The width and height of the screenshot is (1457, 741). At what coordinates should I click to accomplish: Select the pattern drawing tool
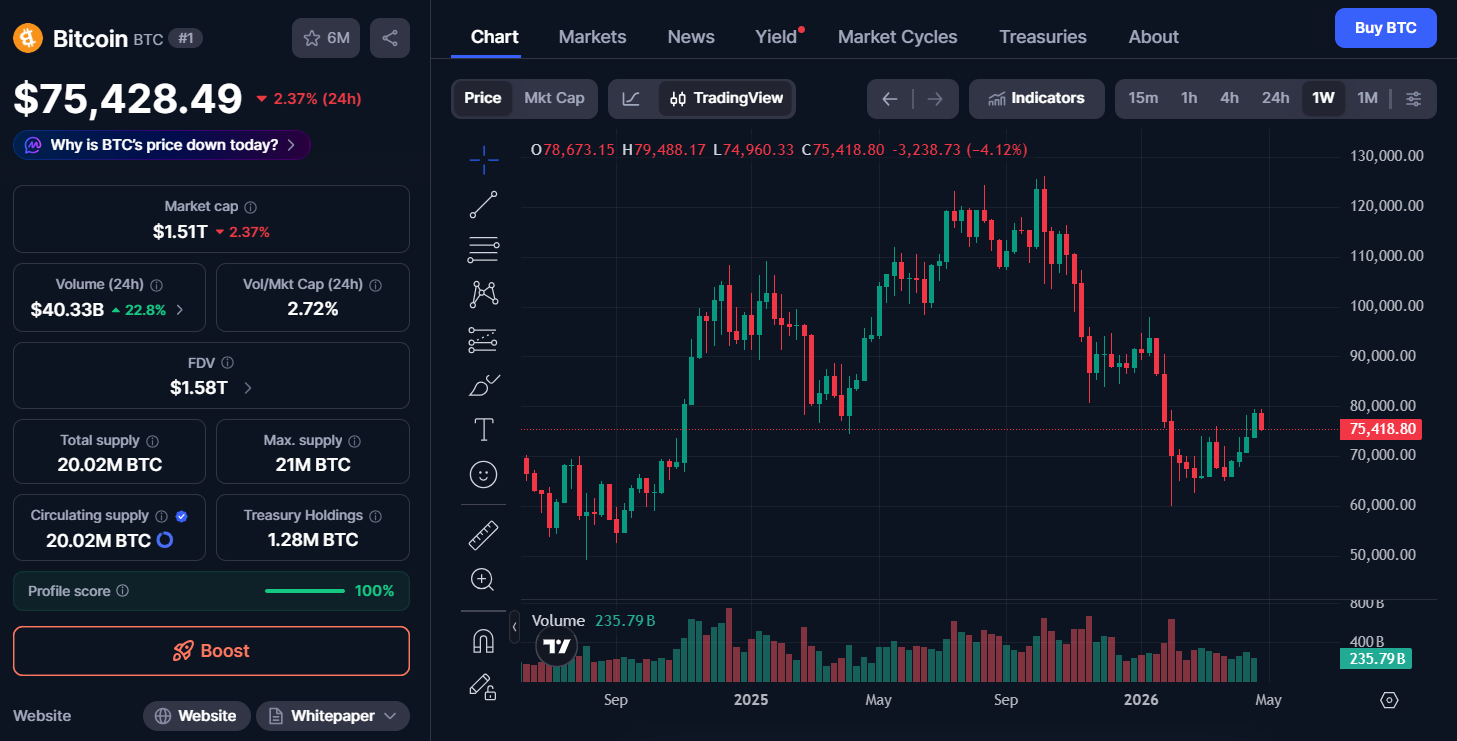coord(484,294)
